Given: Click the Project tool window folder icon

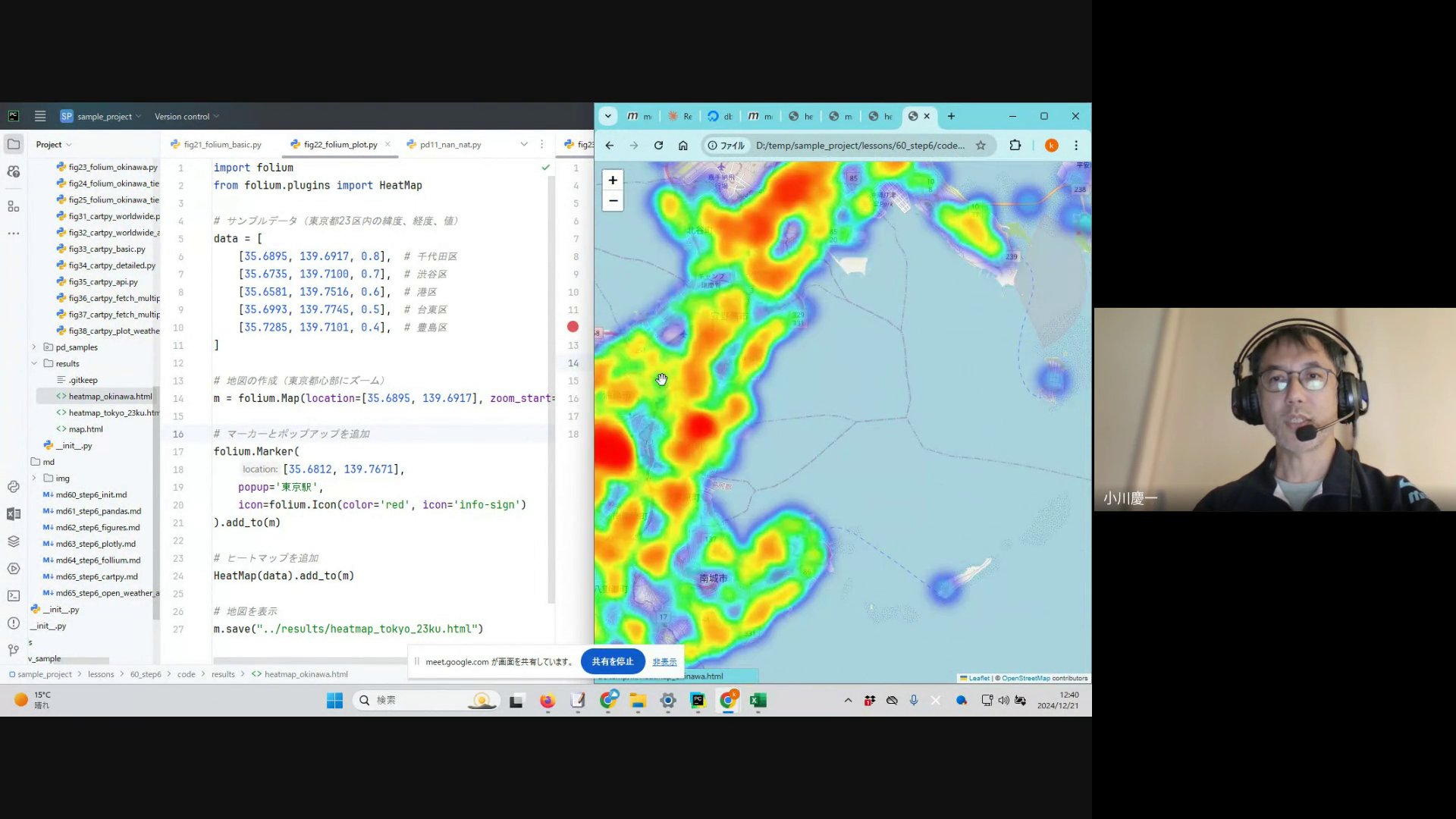Looking at the screenshot, I should 14,144.
